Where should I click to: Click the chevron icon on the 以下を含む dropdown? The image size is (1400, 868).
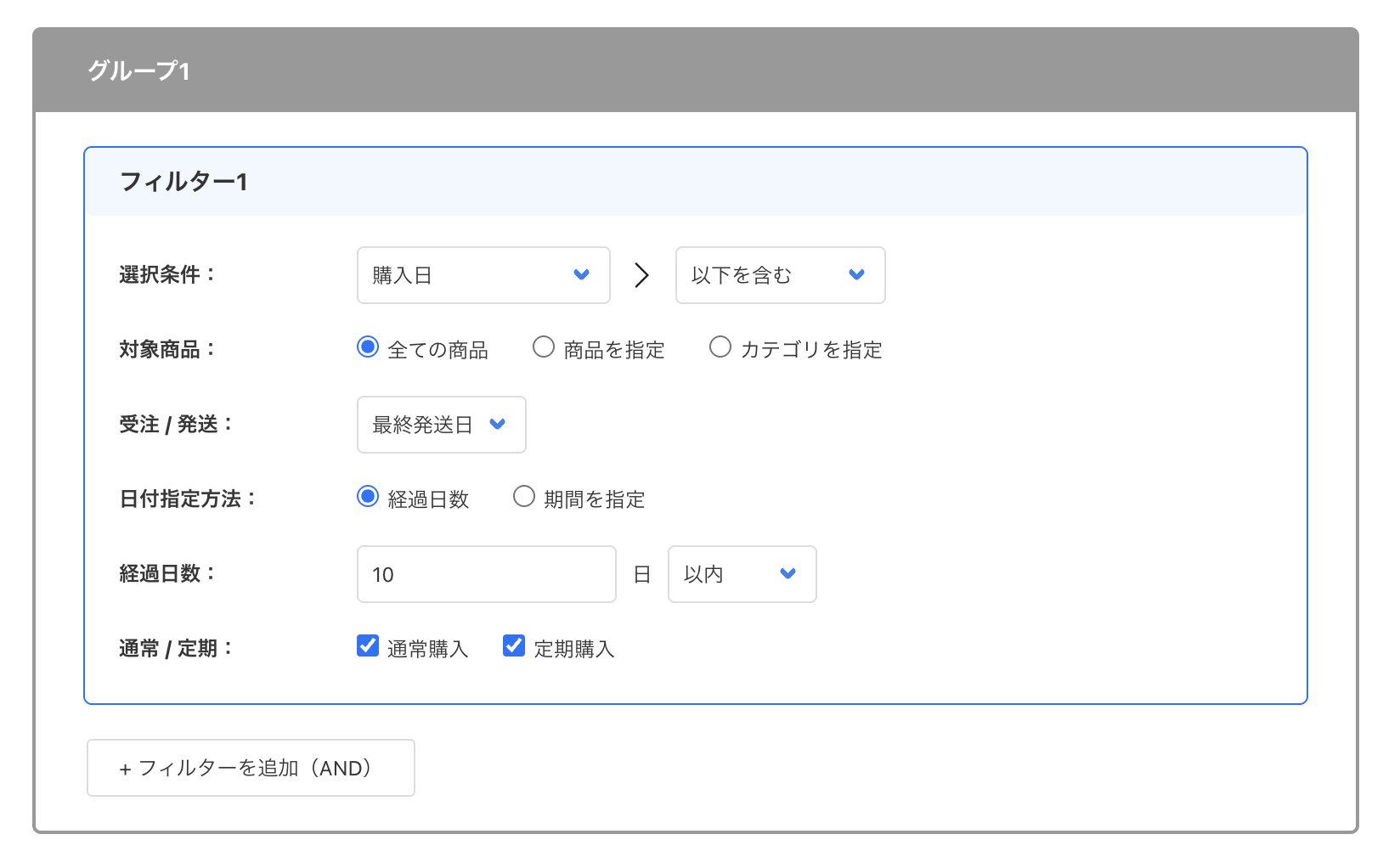pyautogui.click(x=856, y=274)
